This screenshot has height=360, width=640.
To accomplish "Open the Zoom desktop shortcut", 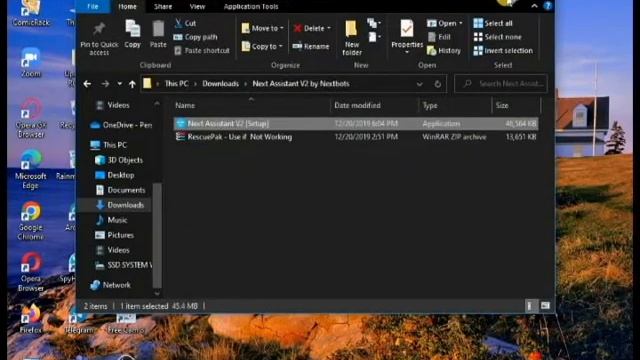I will tap(31, 62).
